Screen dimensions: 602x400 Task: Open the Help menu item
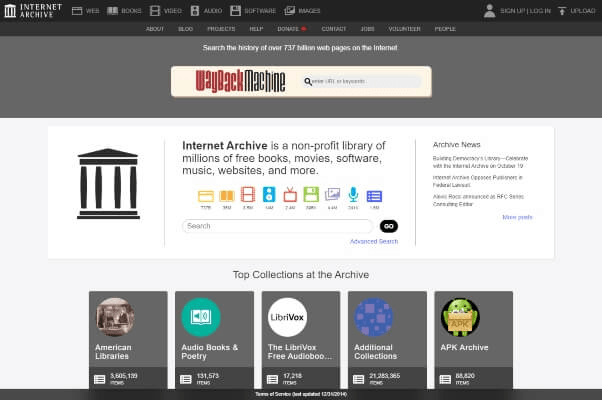pos(256,29)
